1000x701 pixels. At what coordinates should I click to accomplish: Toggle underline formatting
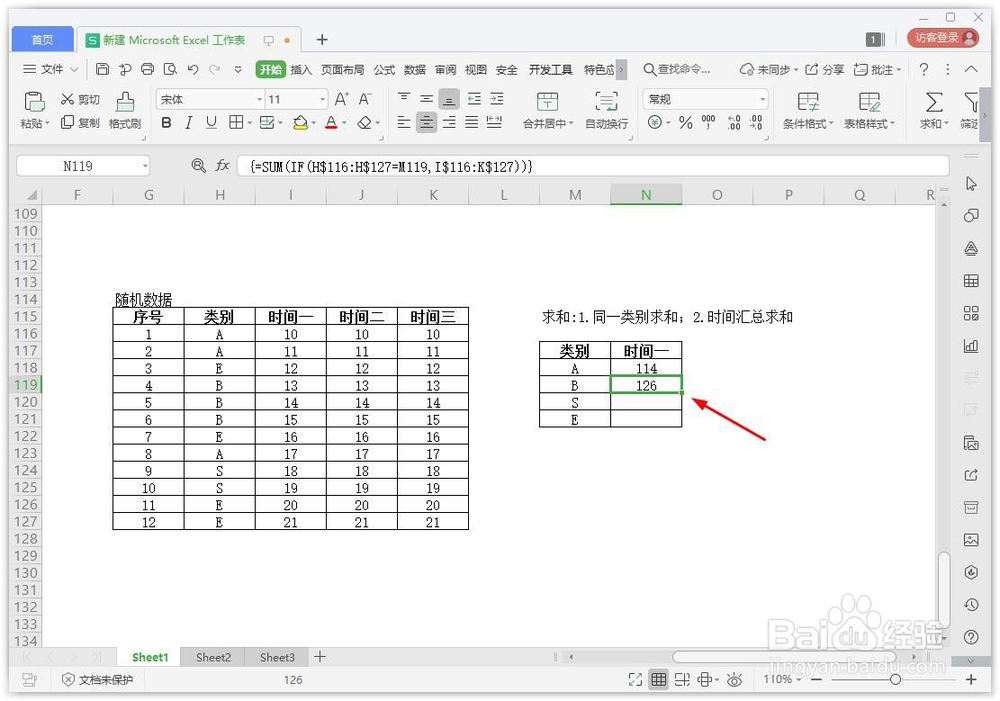pos(211,122)
